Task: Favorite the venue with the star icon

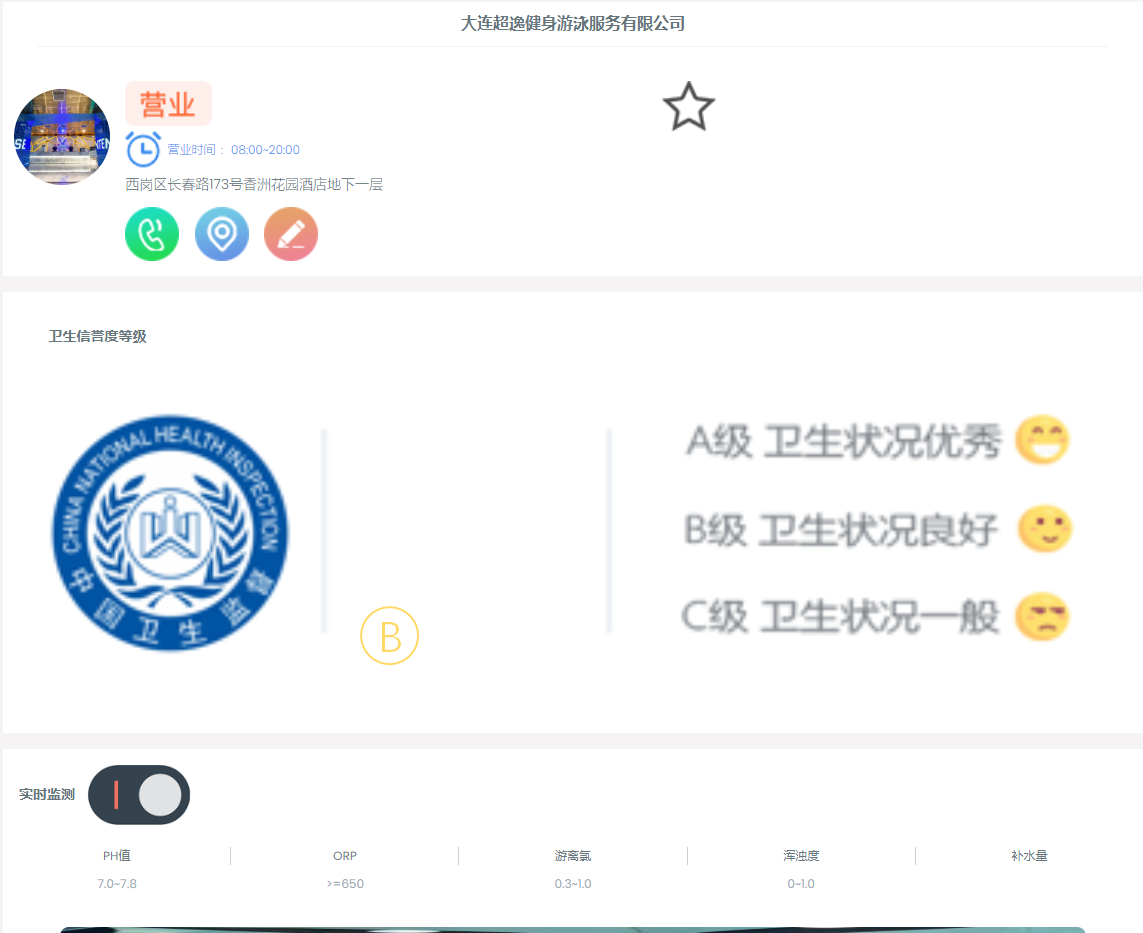Action: pos(688,107)
